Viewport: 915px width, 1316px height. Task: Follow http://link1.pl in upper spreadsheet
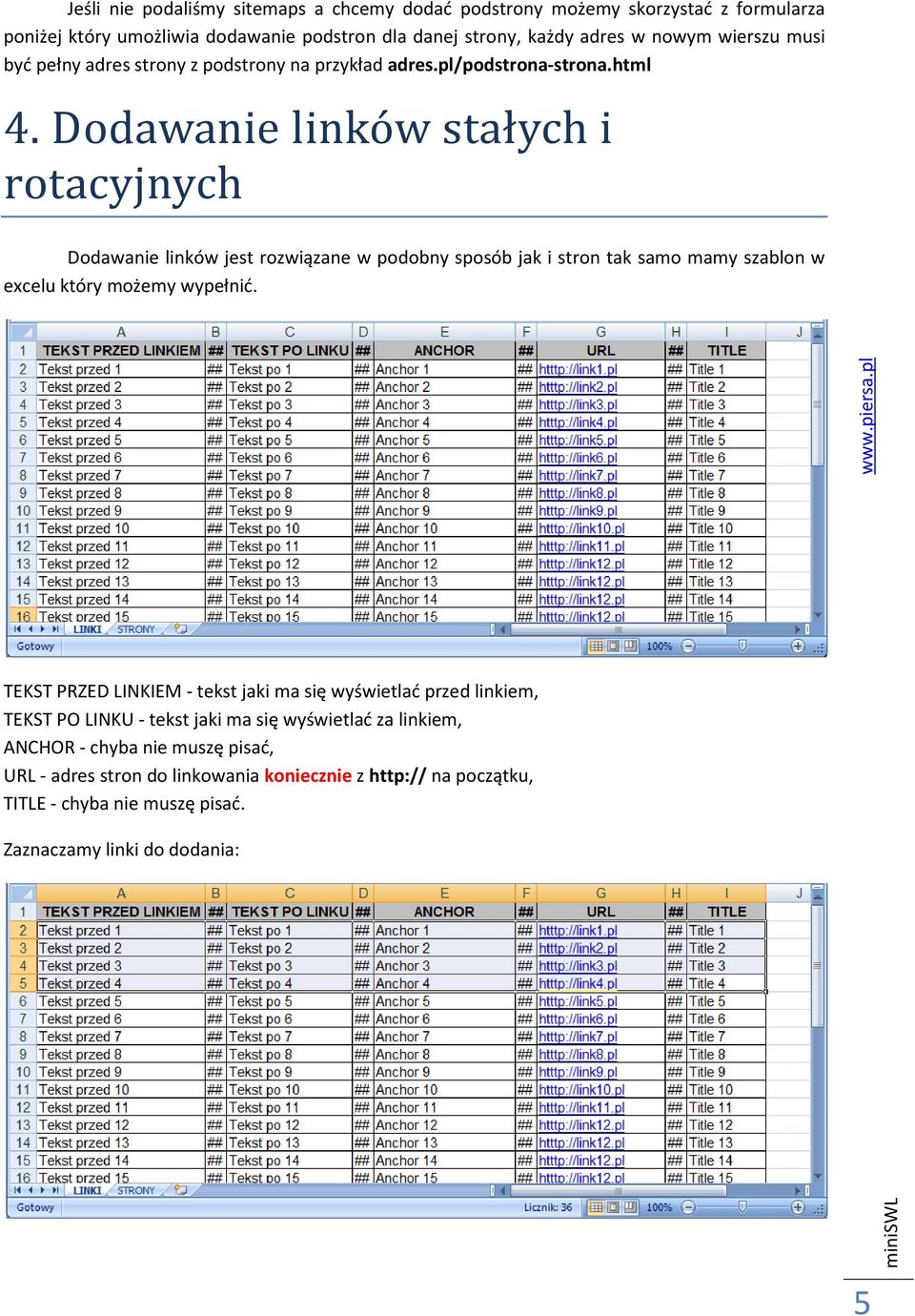tap(578, 369)
